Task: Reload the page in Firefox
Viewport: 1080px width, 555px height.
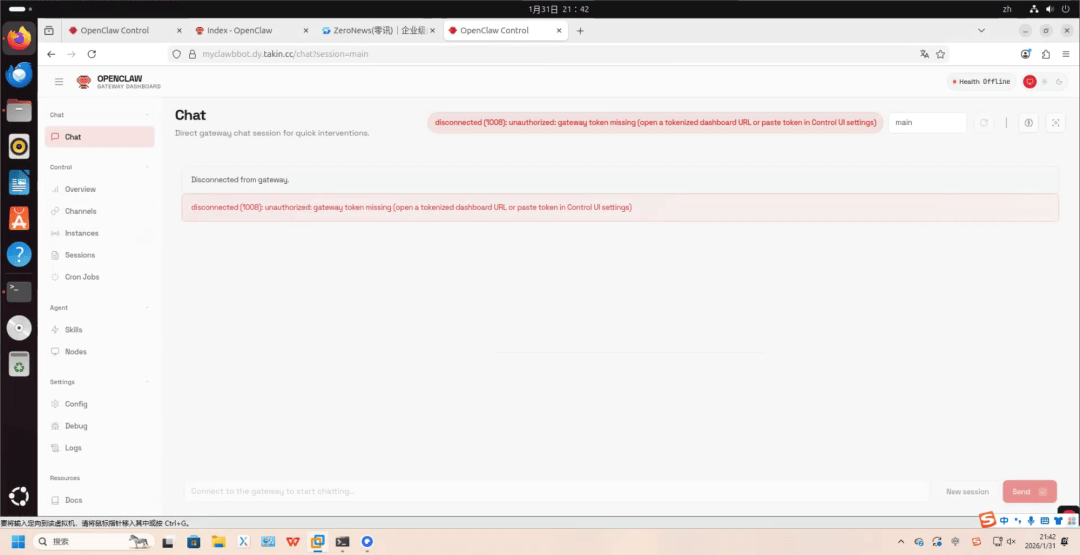Action: [x=92, y=54]
